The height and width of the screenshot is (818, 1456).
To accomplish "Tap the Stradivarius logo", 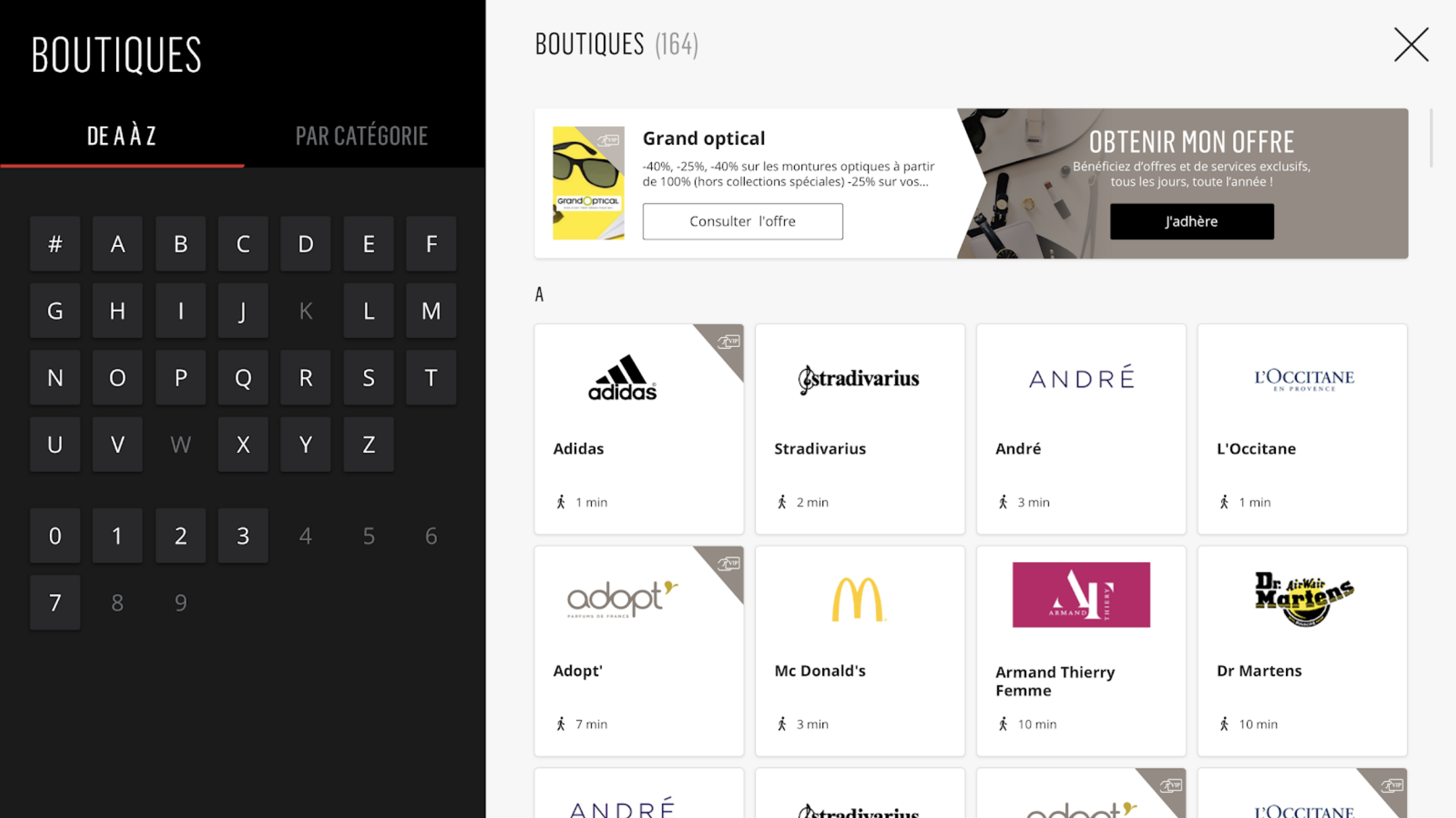I will point(859,379).
